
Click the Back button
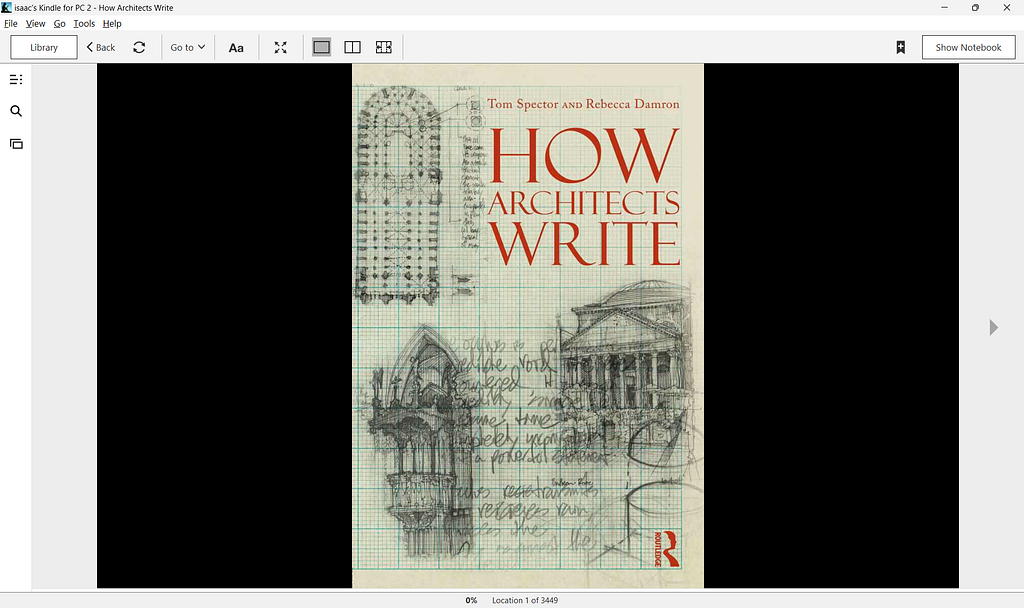pos(101,48)
